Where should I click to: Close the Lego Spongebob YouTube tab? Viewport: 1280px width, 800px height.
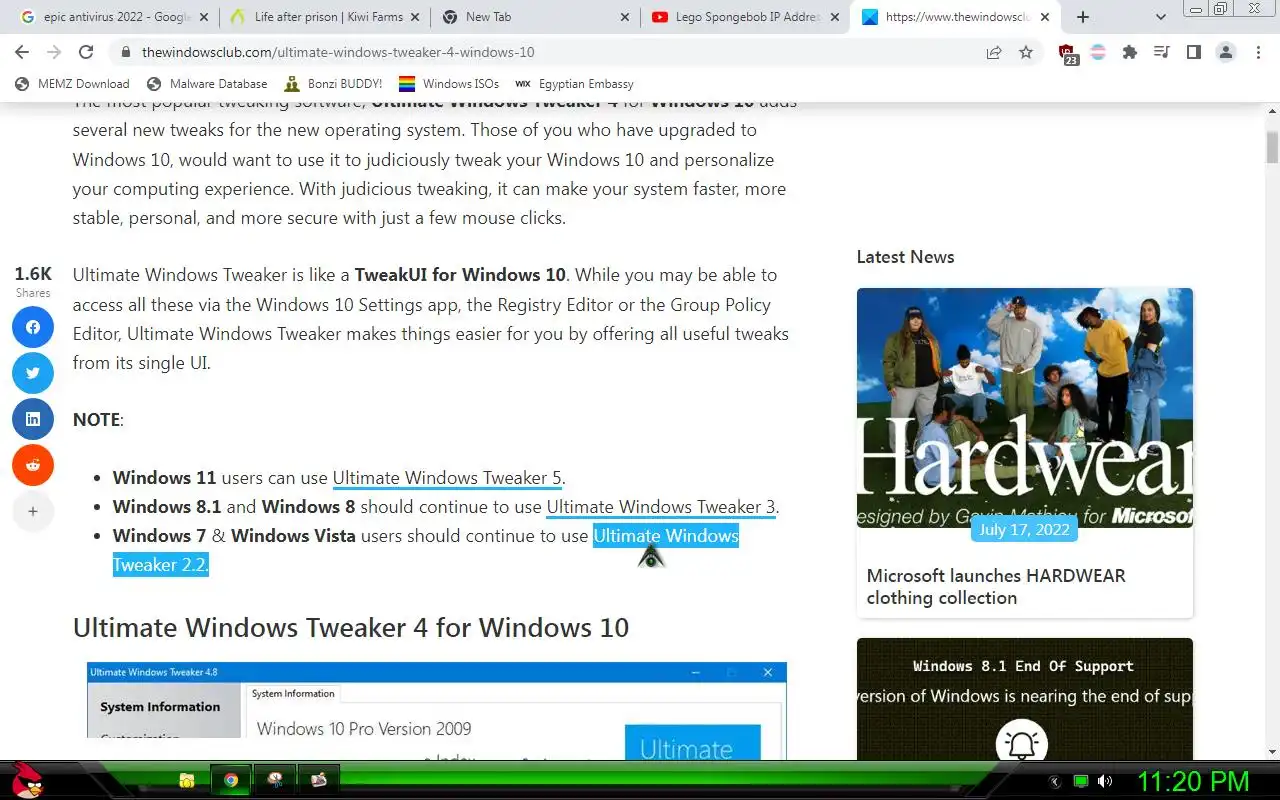835,17
